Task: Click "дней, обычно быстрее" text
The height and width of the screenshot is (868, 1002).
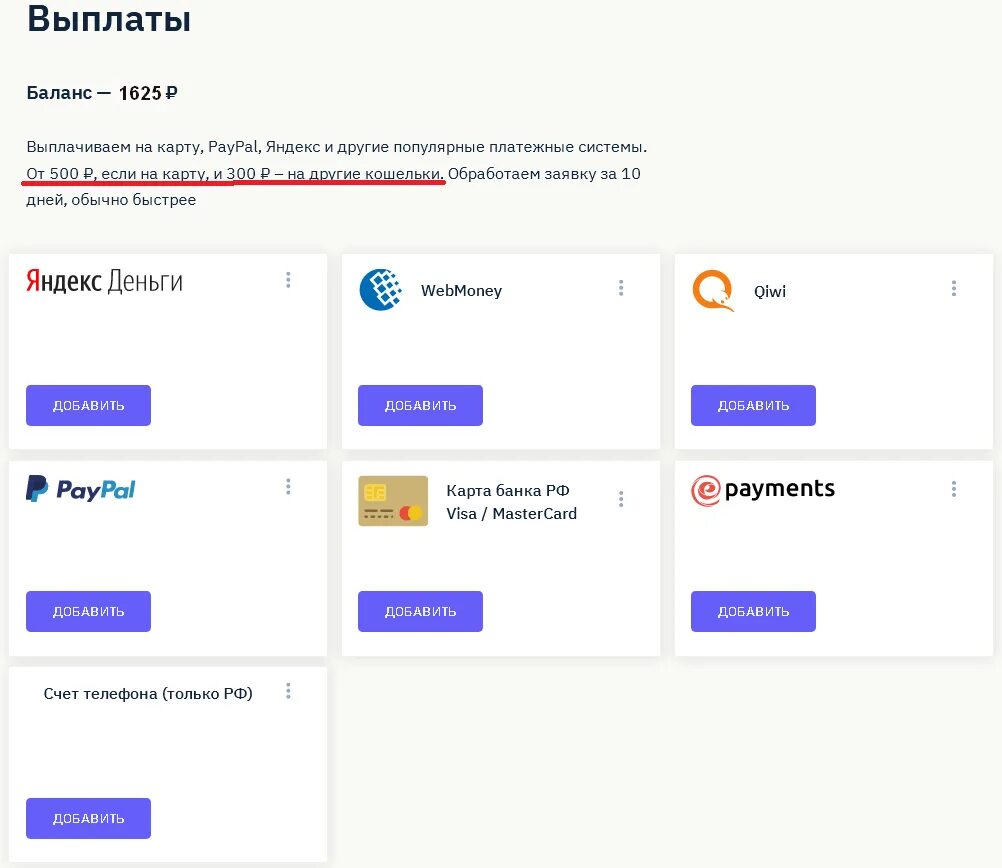Action: (111, 200)
